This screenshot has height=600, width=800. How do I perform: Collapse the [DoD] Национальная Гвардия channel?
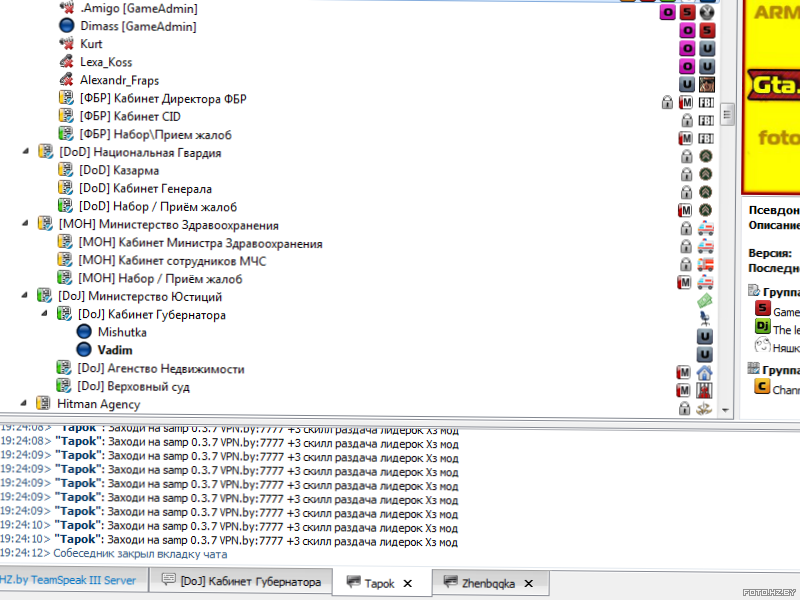[25, 152]
